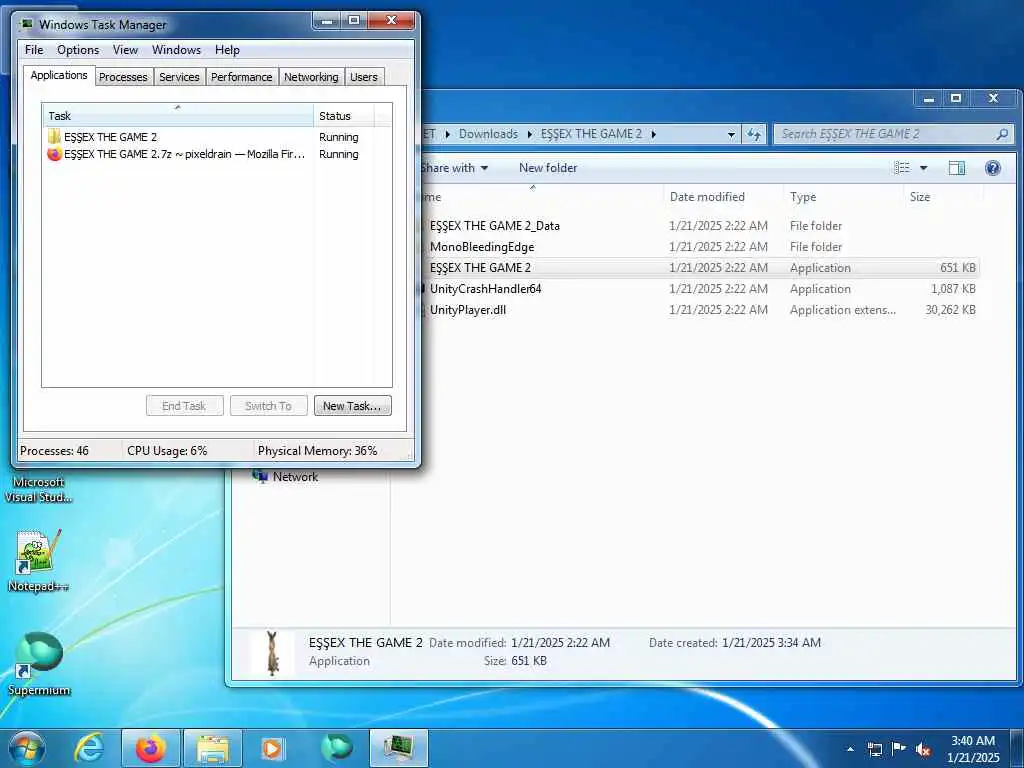Switch to the Networking tab
1024x768 pixels.
(311, 77)
